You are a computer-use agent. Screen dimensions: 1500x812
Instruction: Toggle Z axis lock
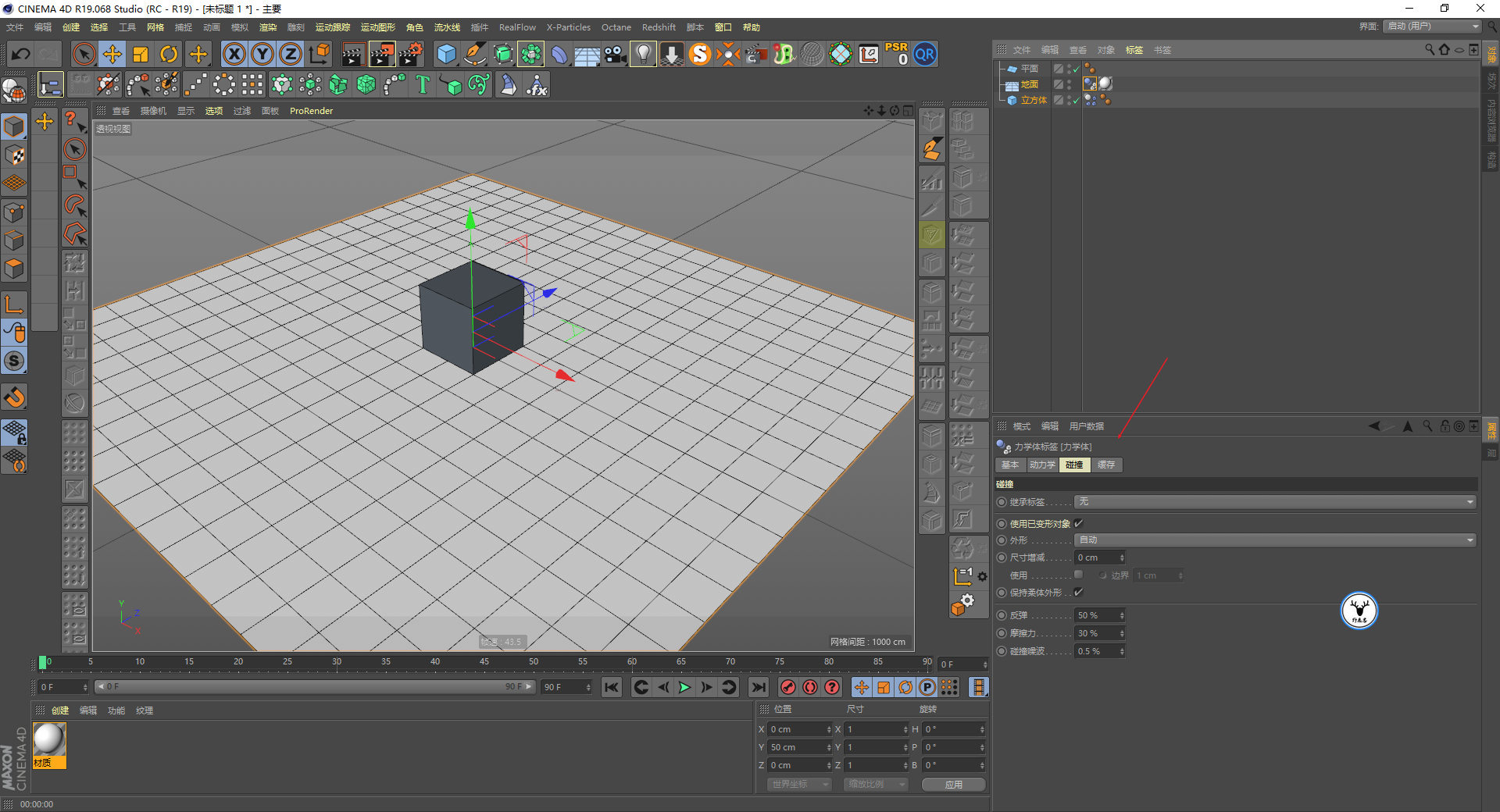pyautogui.click(x=291, y=54)
